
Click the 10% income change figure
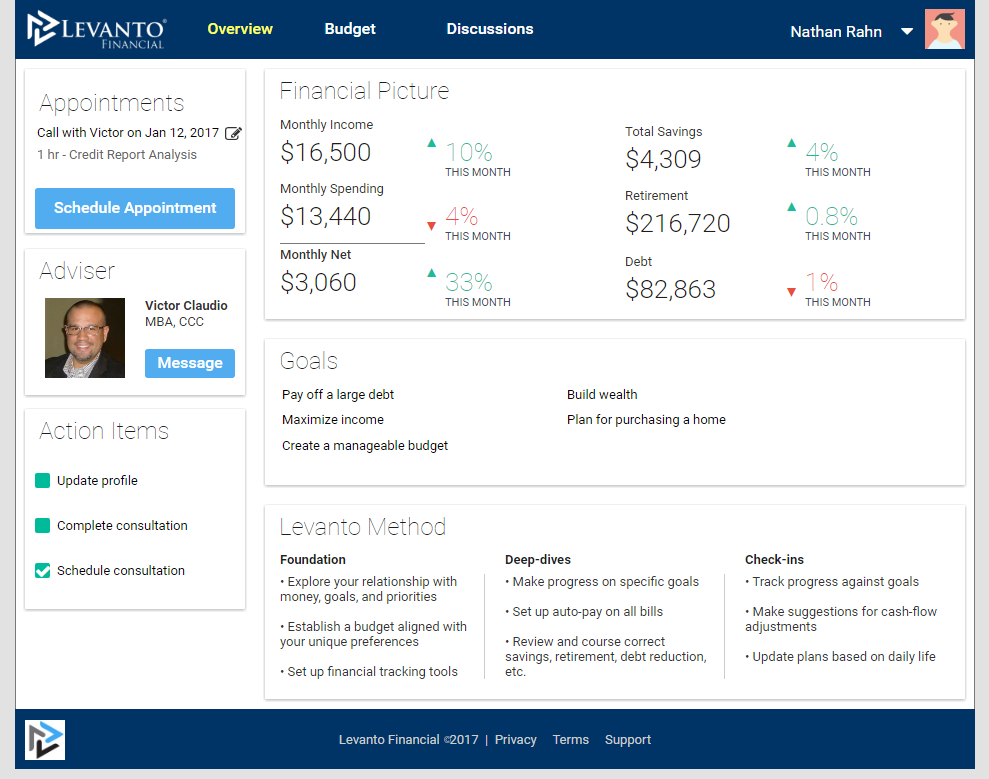coord(469,152)
